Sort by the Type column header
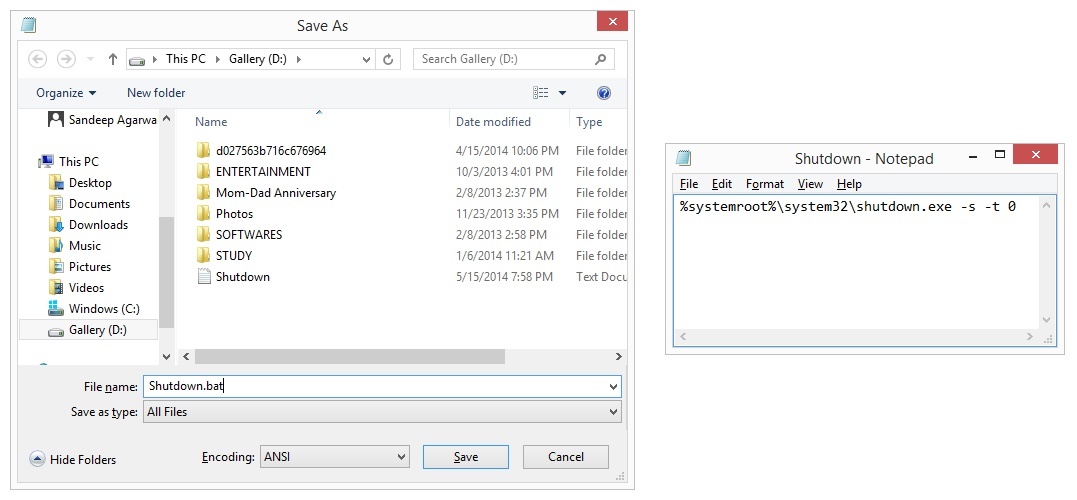Image resolution: width=1077 pixels, height=500 pixels. (x=589, y=122)
